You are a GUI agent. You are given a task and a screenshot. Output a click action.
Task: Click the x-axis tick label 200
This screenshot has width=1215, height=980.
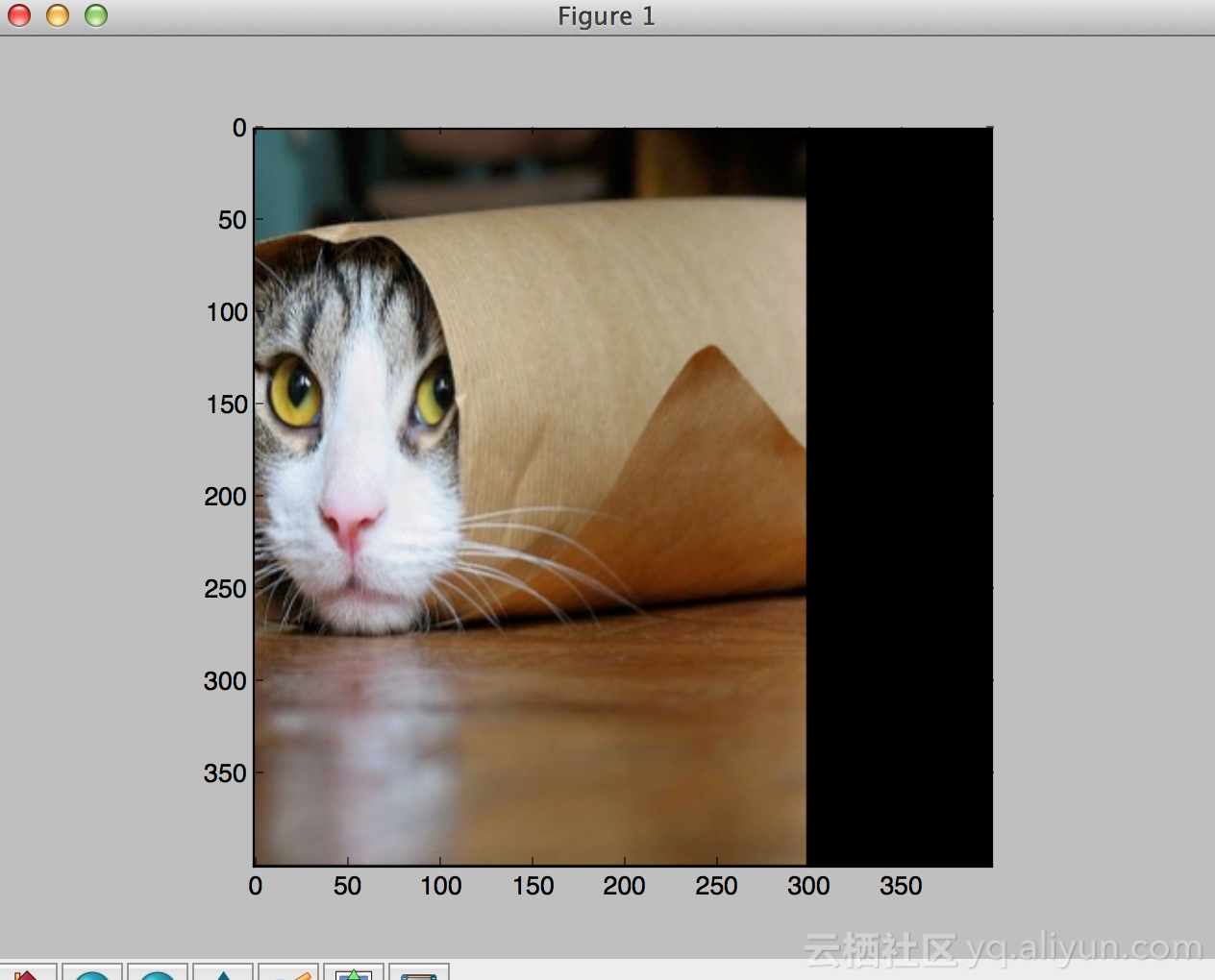click(624, 886)
